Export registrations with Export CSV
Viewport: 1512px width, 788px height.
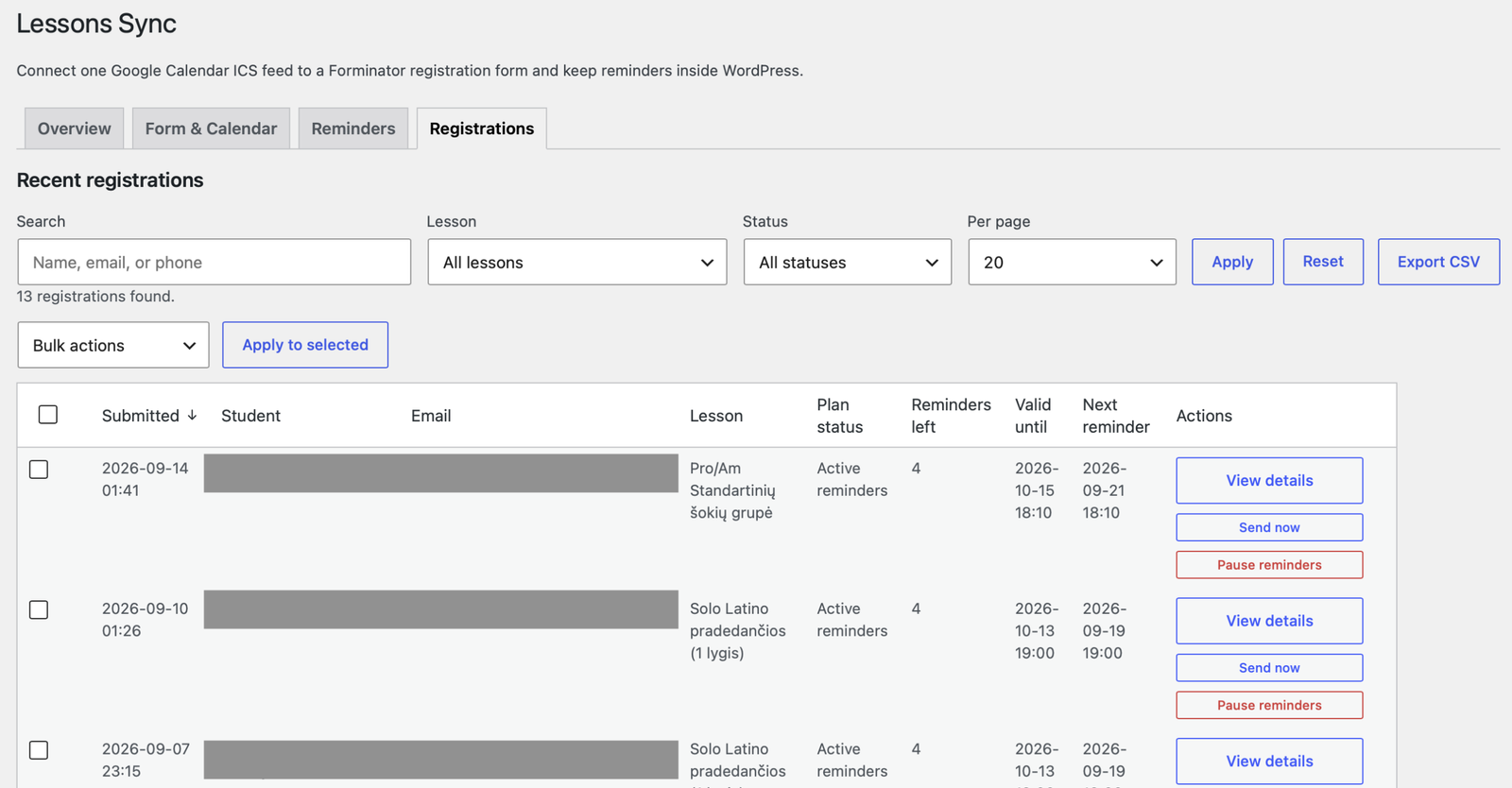coord(1438,262)
